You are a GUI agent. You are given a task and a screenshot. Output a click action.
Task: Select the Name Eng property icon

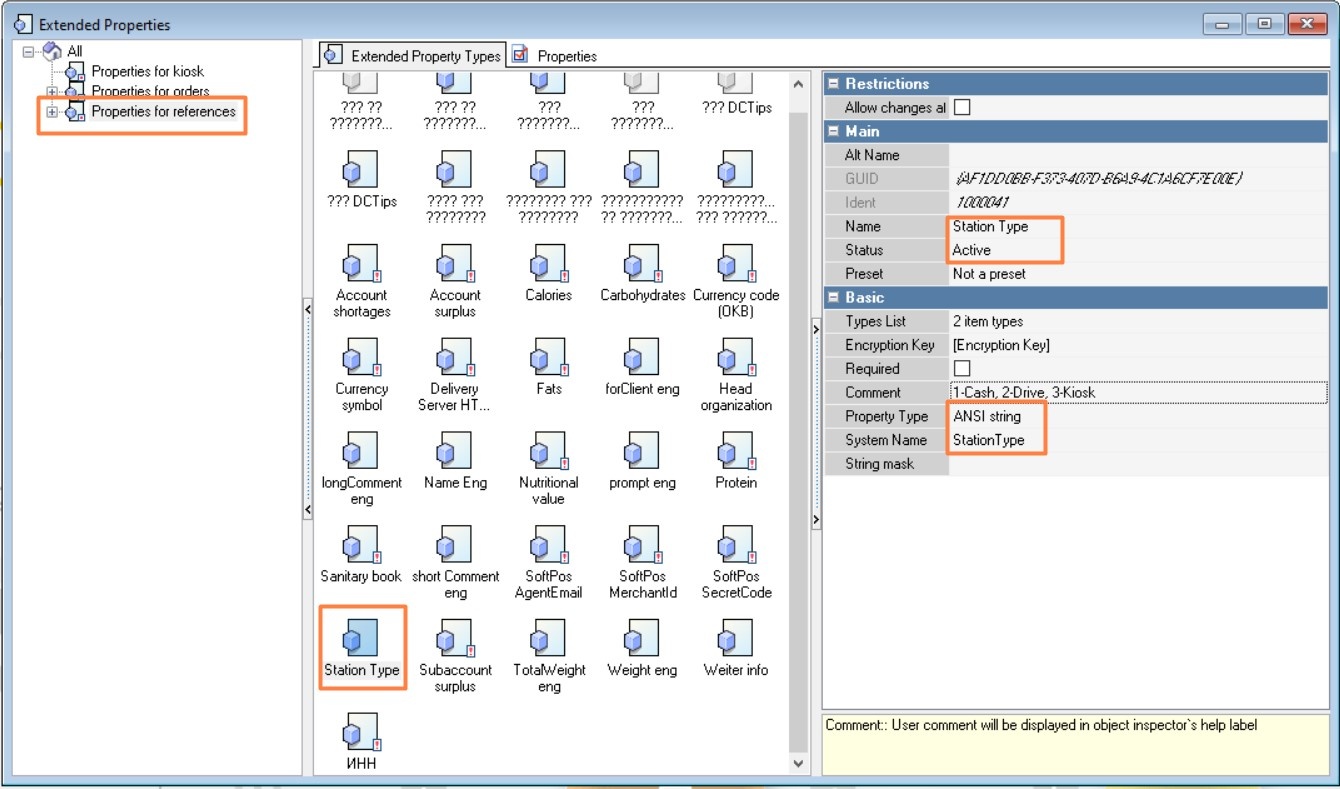tap(455, 452)
